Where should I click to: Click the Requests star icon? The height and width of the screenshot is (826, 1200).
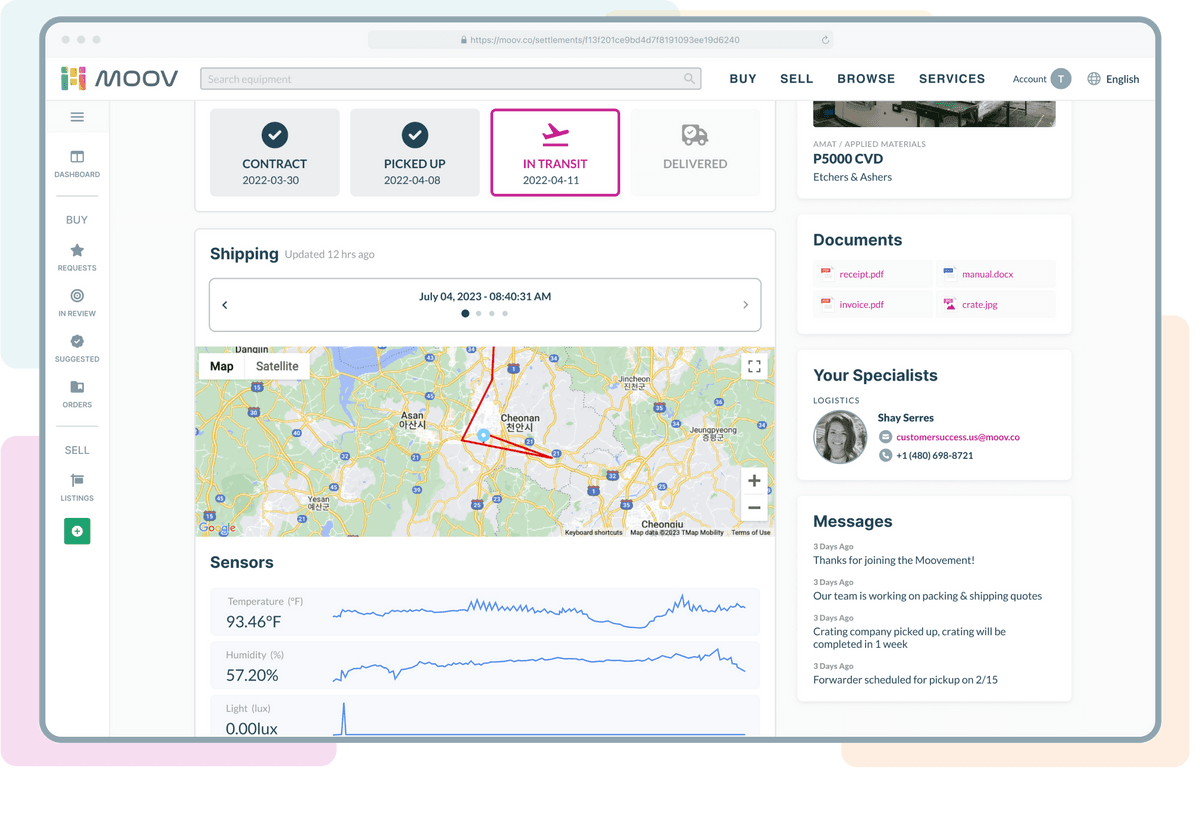(x=77, y=251)
